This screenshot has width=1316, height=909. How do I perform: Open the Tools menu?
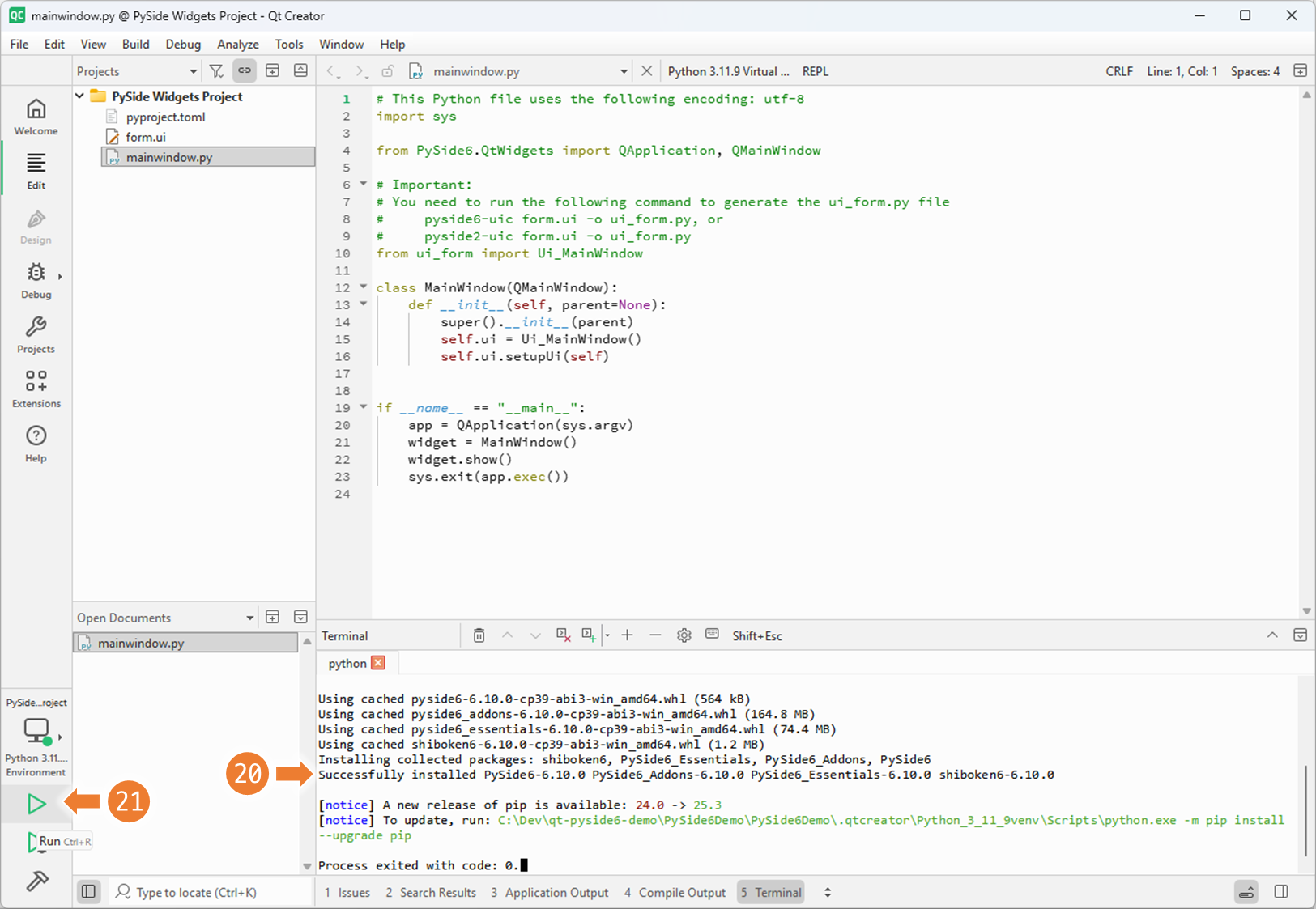pos(289,45)
